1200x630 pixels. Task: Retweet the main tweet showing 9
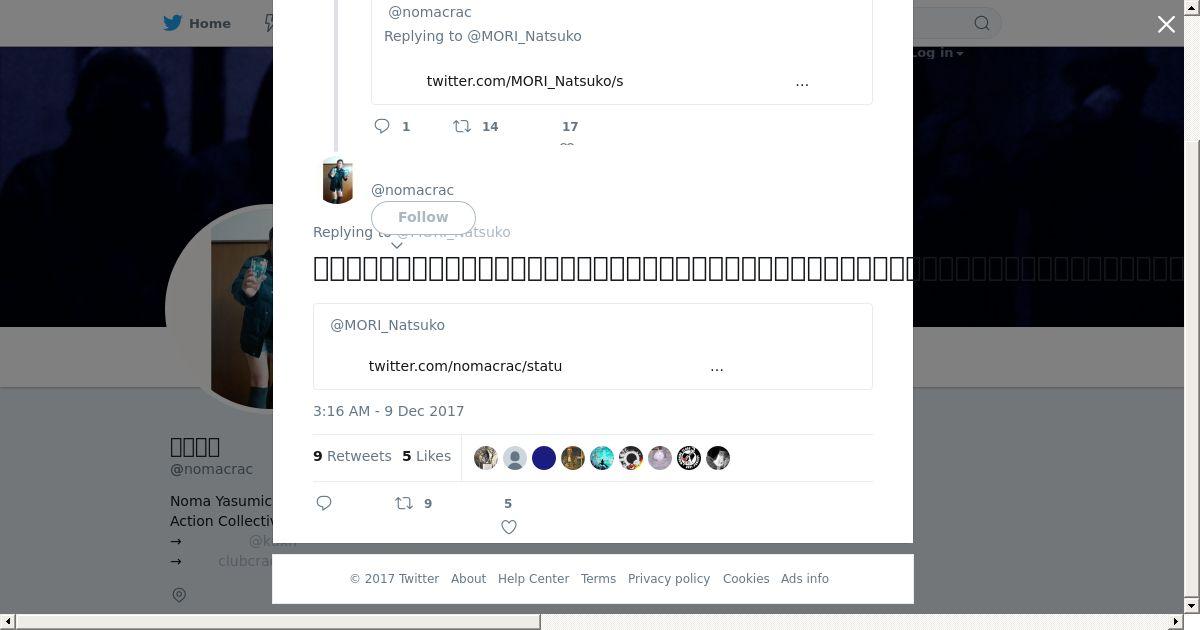pyautogui.click(x=404, y=503)
